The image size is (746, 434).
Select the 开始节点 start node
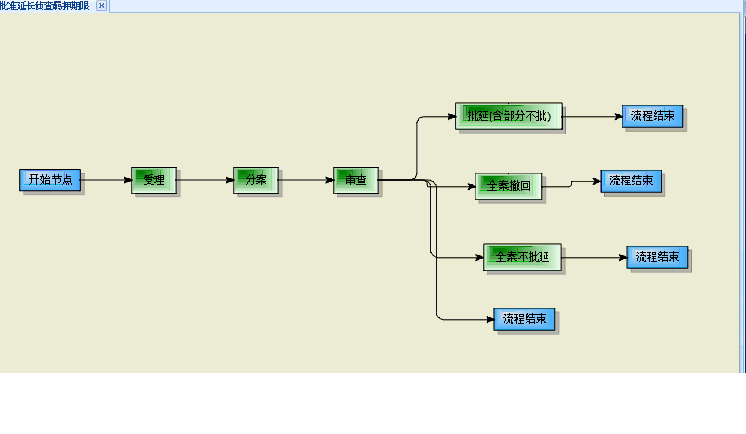tap(50, 180)
